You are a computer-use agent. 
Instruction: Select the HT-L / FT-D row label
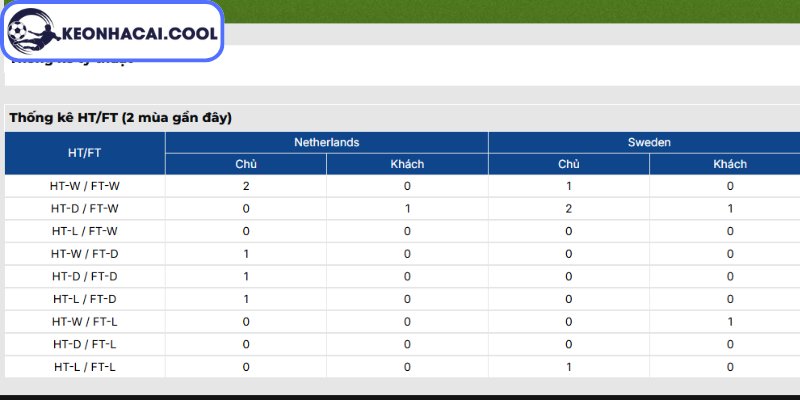(x=85, y=299)
